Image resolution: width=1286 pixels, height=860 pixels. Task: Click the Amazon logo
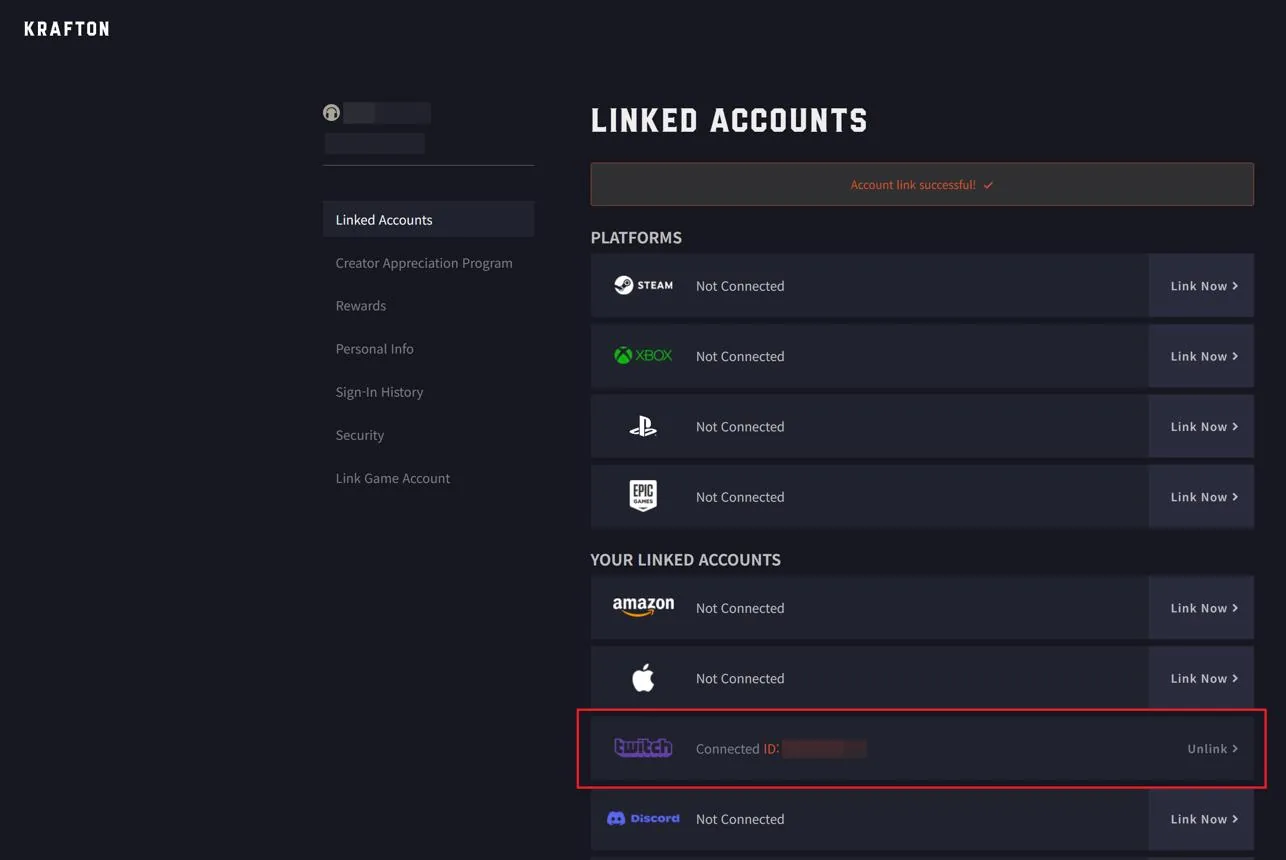(643, 607)
